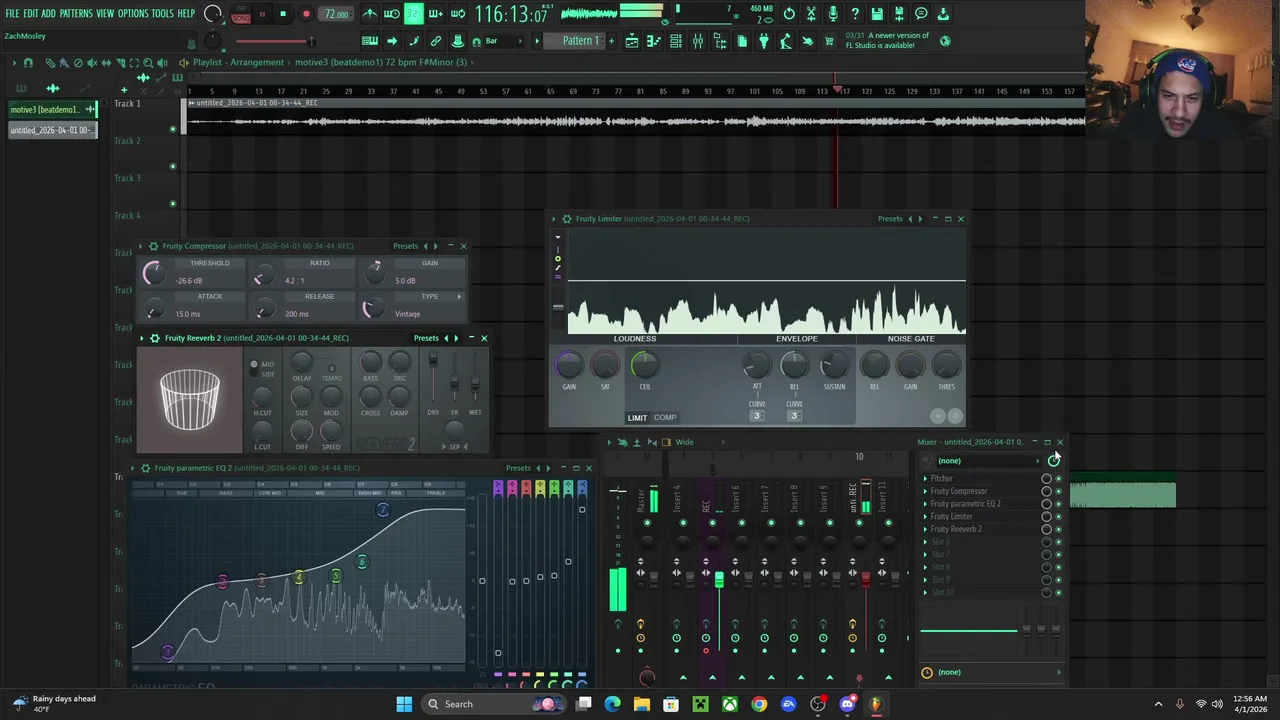
Task: Click the render export download icon
Action: pyautogui.click(x=943, y=14)
